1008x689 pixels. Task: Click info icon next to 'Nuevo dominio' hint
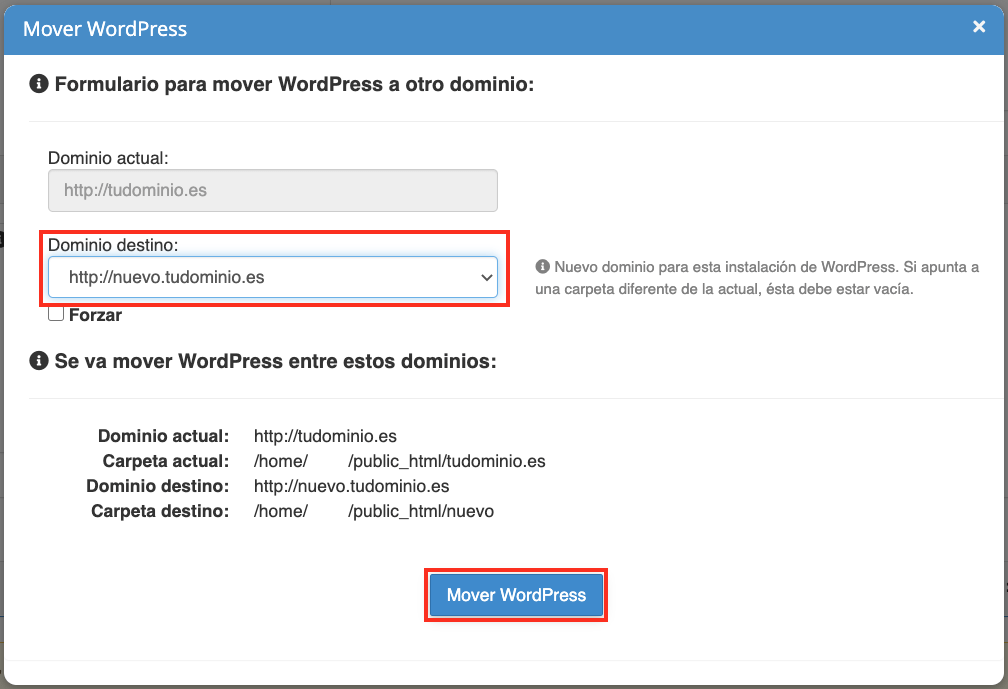pos(543,266)
